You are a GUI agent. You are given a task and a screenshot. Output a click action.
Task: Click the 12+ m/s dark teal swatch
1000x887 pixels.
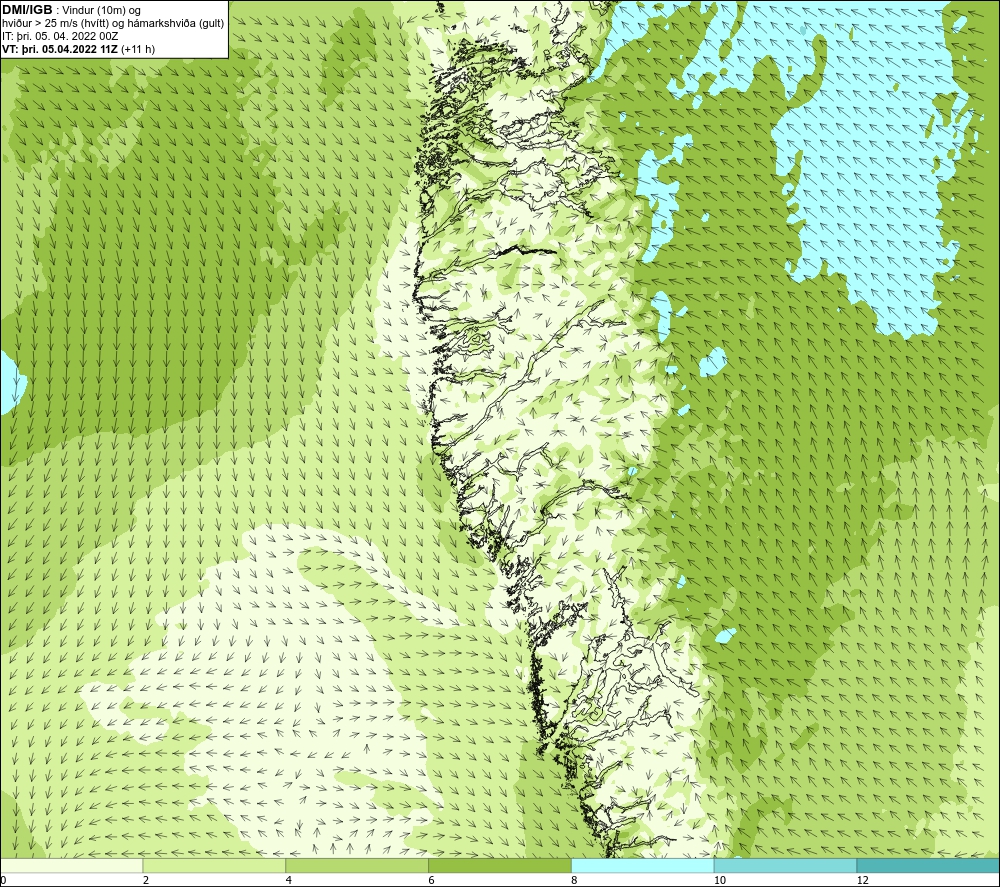[928, 865]
